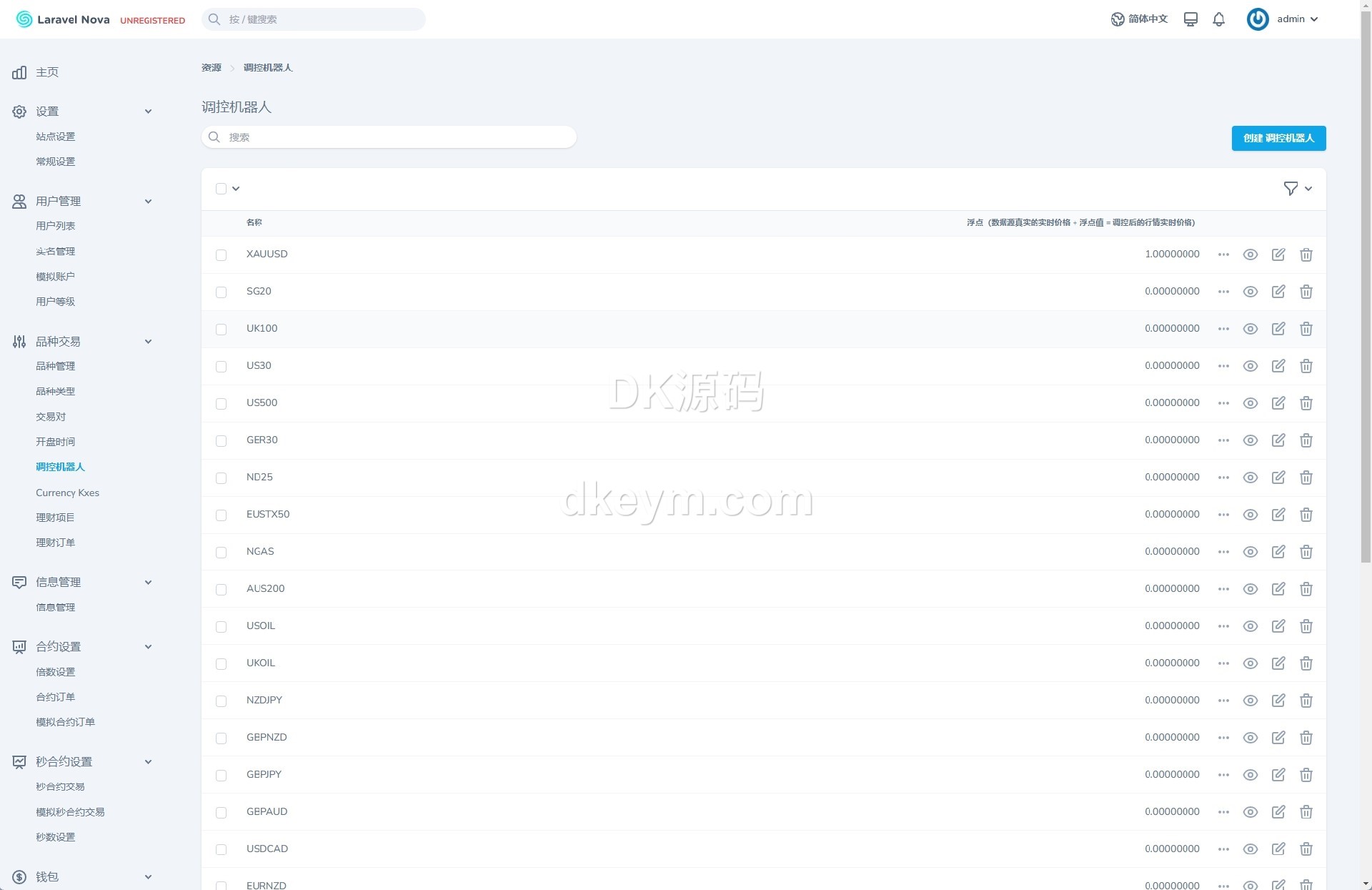Click the trash icon for GER30
Image resolution: width=1372 pixels, height=890 pixels.
1306,440
